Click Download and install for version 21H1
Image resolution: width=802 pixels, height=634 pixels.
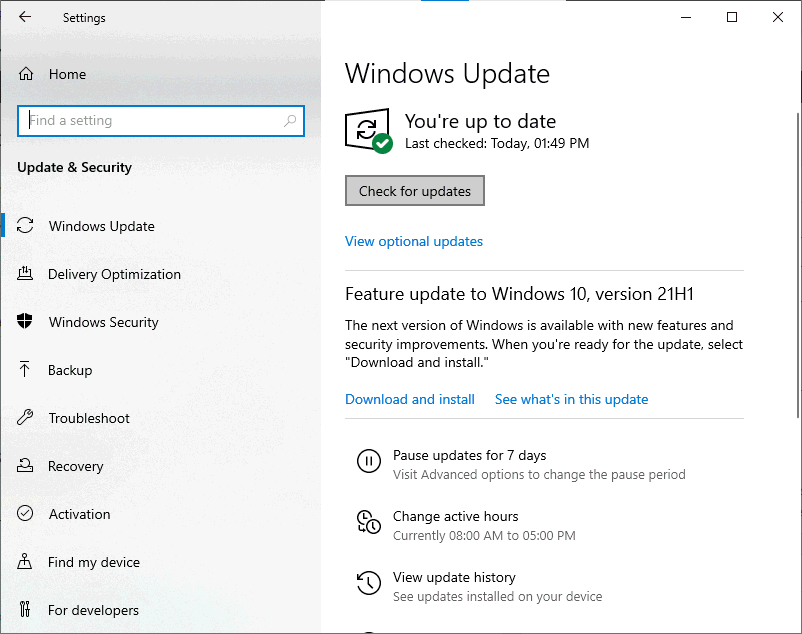(409, 399)
